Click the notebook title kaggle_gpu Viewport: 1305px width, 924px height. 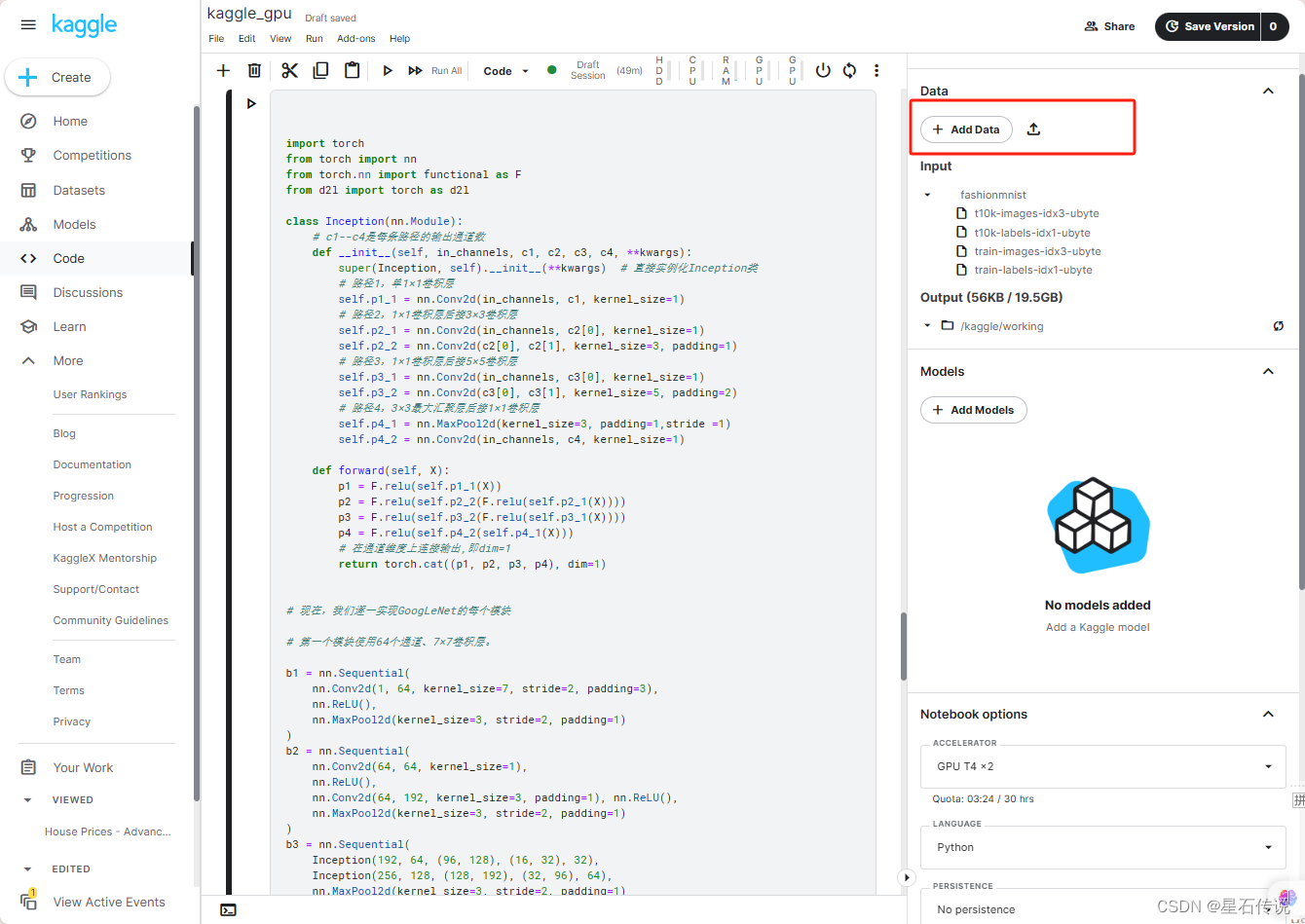(249, 14)
